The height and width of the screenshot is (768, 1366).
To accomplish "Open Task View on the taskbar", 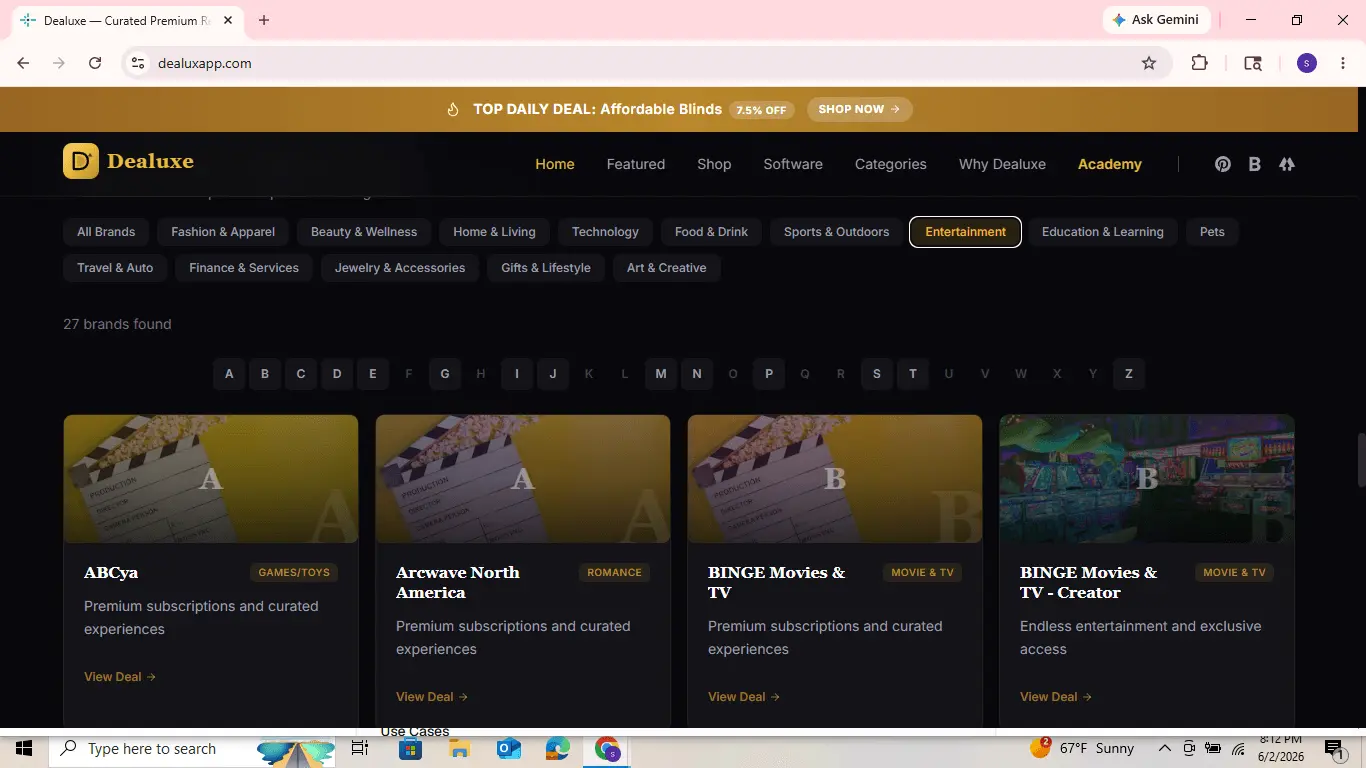I will (x=360, y=748).
